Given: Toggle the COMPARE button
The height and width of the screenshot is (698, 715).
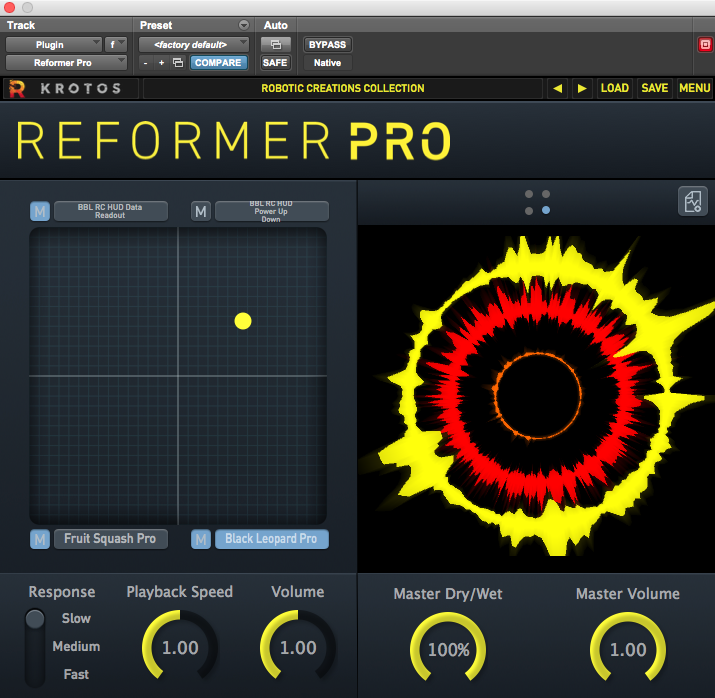Looking at the screenshot, I should [218, 62].
